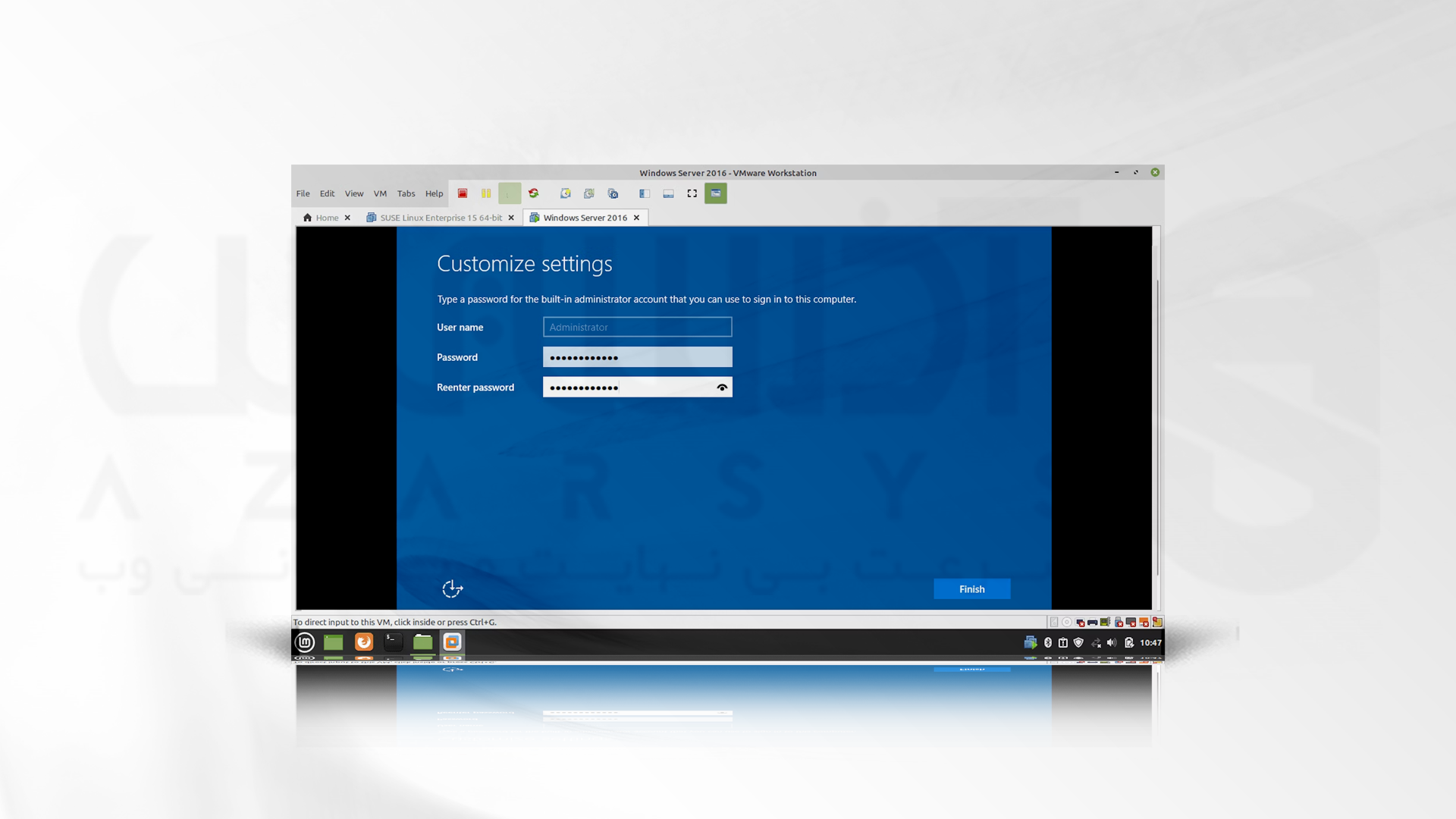Click the hard disk status bar icon
This screenshot has width=1456, height=819.
point(1054,622)
